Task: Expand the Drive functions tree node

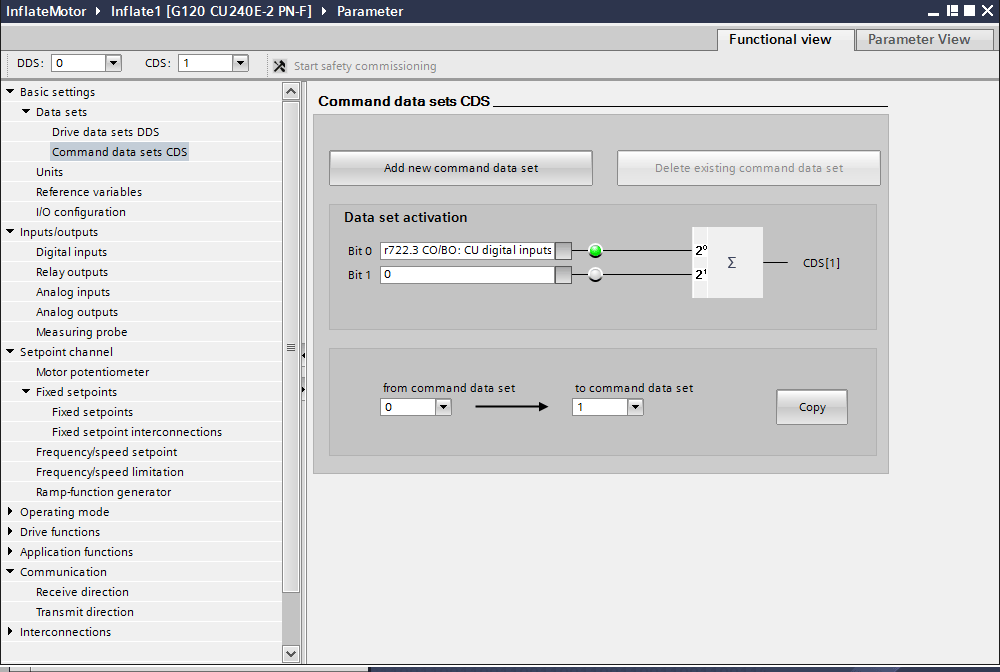Action: 10,532
